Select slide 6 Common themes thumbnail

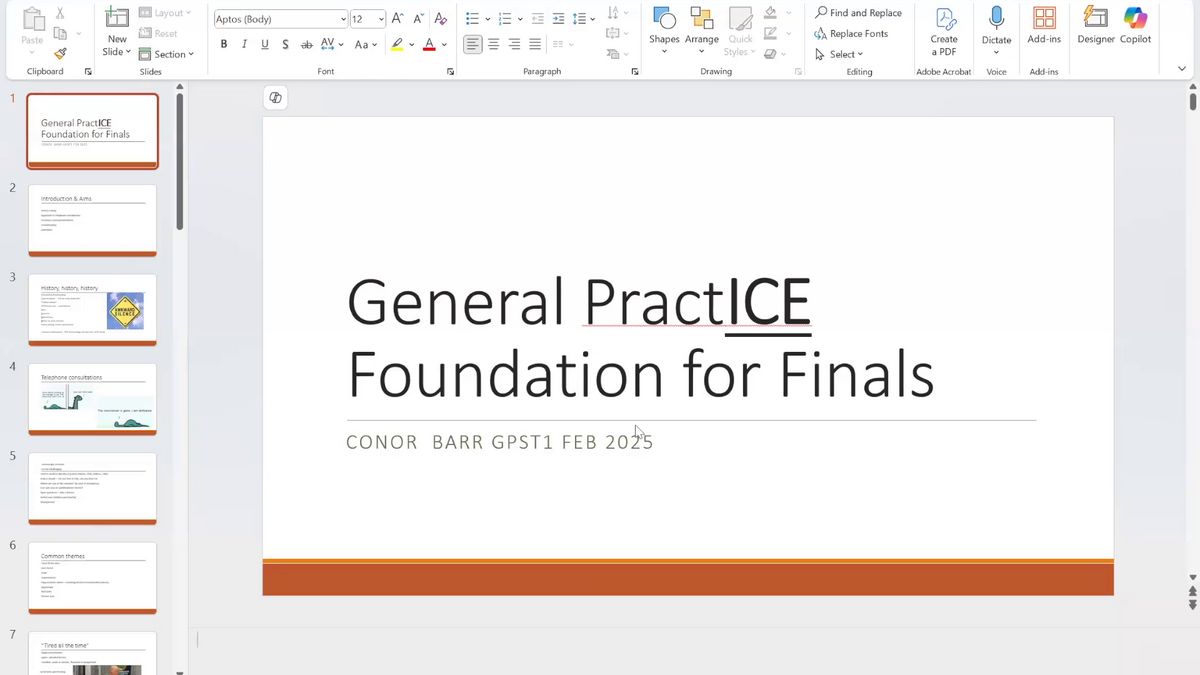(x=93, y=578)
